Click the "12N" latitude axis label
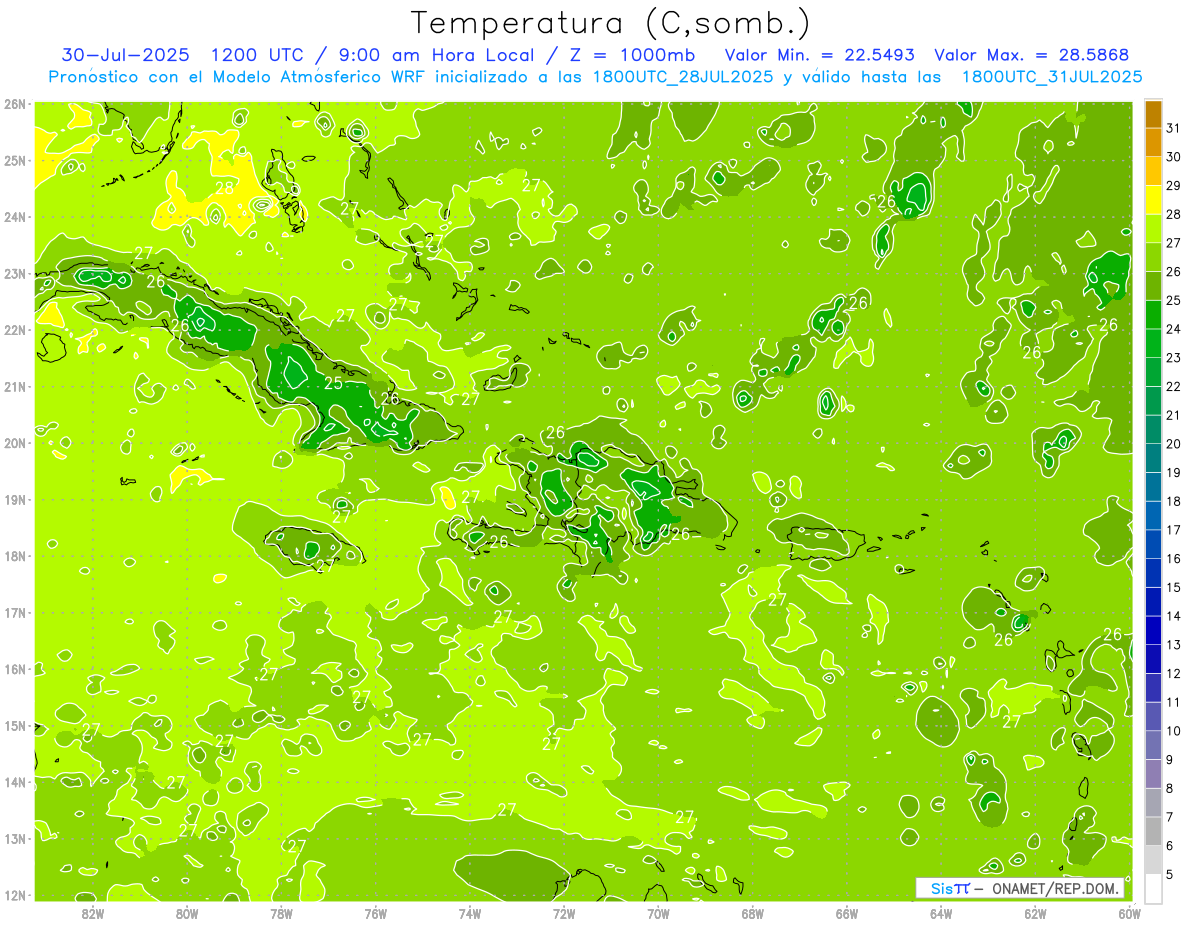1200x927 pixels. 15,895
